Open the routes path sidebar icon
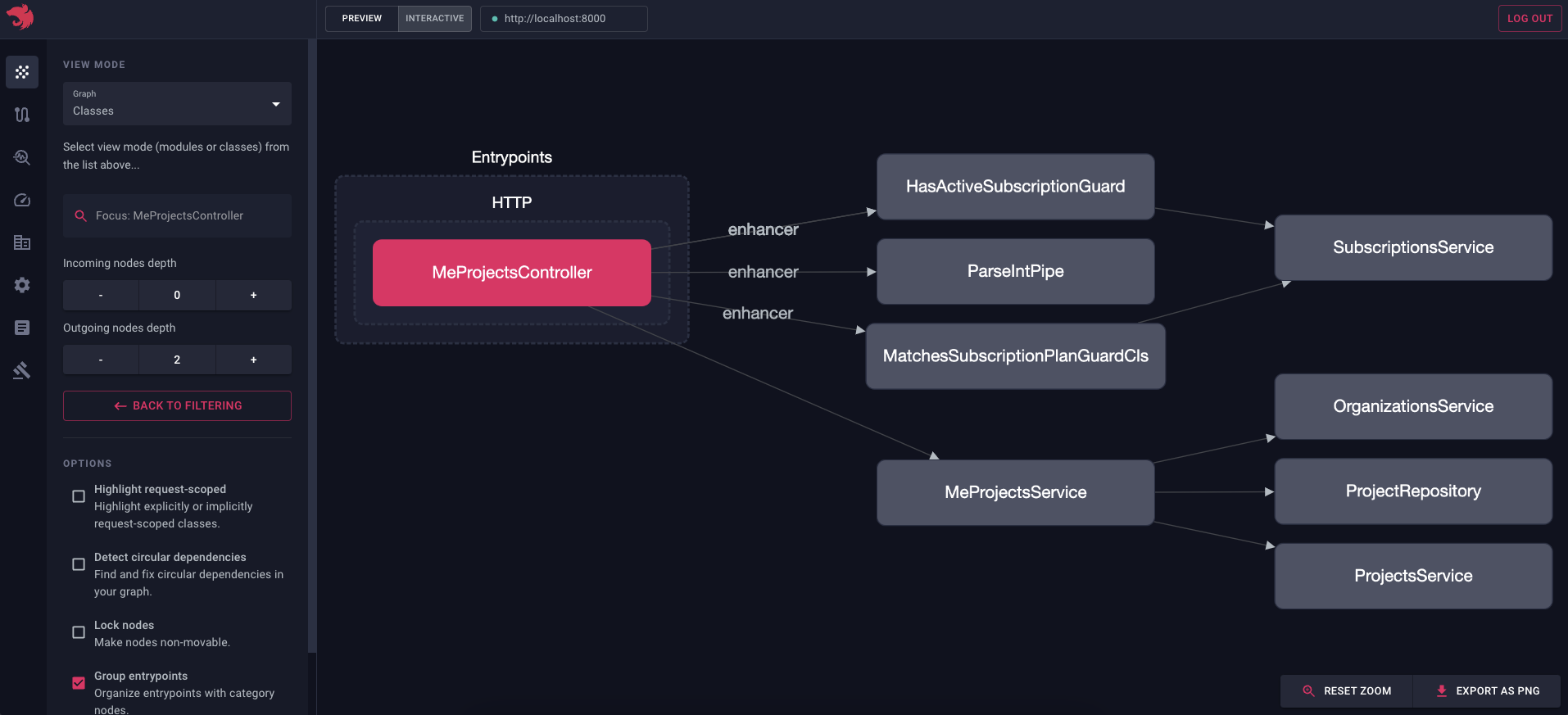Screen dimensions: 1568x715 pos(22,115)
